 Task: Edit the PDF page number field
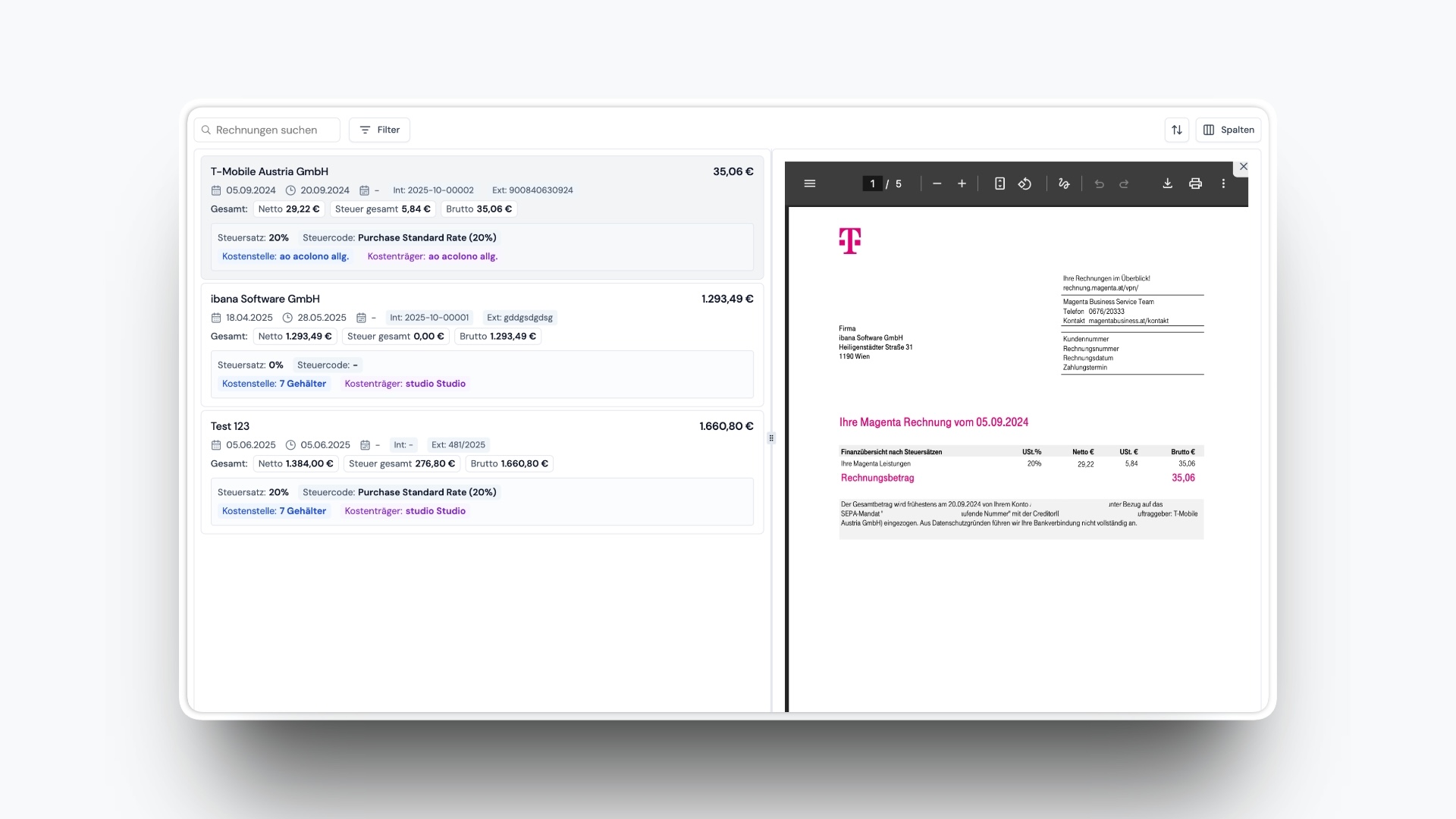click(872, 184)
